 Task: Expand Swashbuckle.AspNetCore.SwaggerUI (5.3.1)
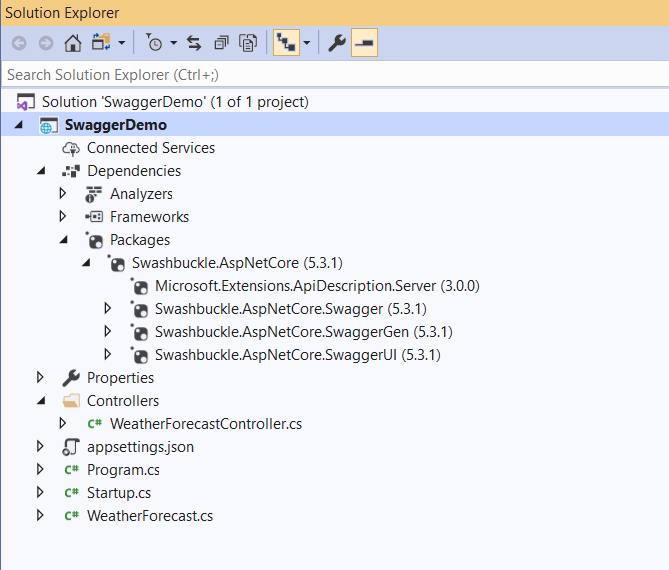point(108,355)
